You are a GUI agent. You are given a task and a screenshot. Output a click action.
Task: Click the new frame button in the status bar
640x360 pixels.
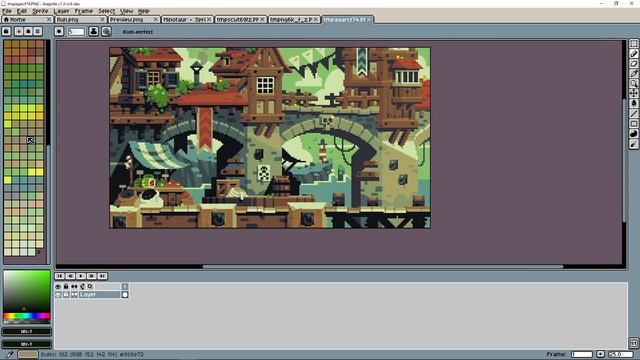pyautogui.click(x=600, y=354)
